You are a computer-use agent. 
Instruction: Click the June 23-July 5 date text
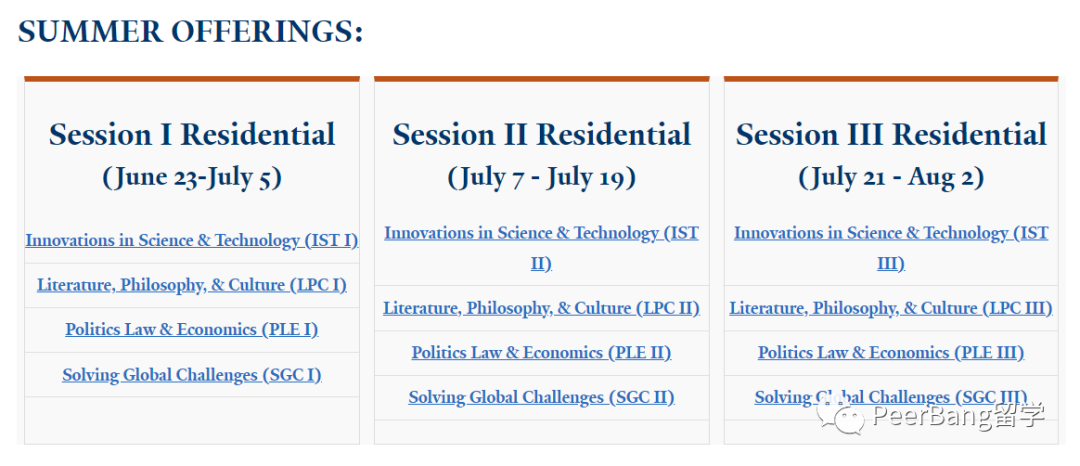(191, 178)
